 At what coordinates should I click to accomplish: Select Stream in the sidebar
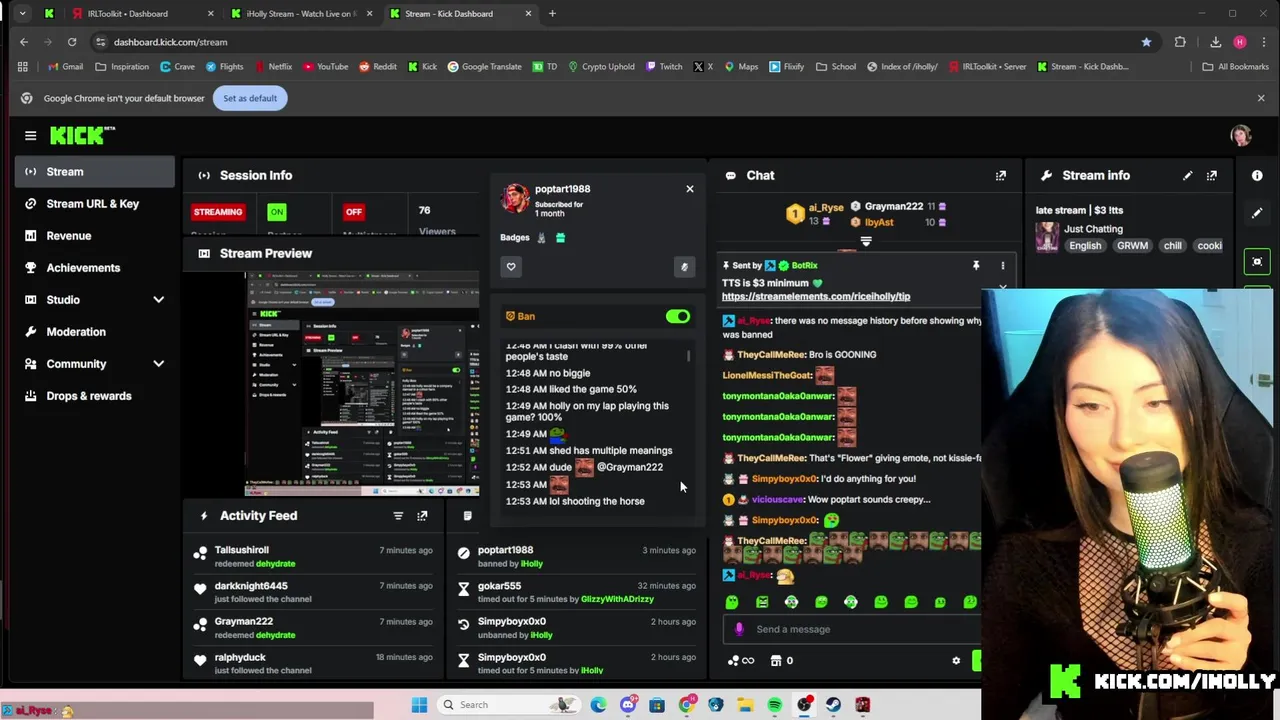[x=95, y=172]
